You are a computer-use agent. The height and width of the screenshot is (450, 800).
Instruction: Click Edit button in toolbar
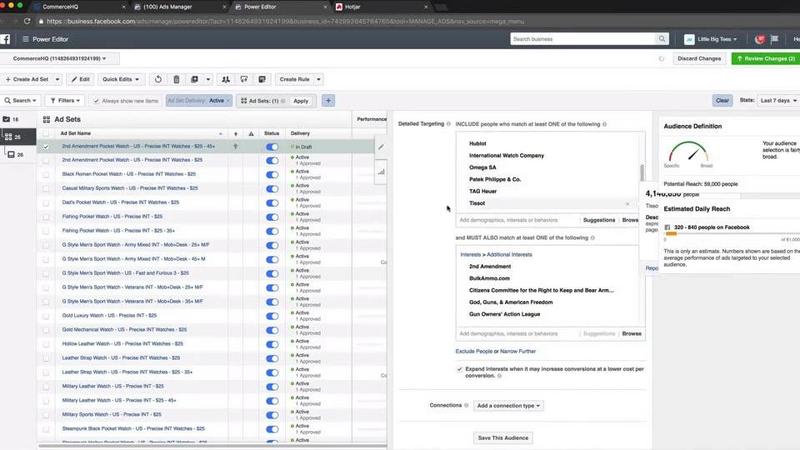(x=81, y=80)
